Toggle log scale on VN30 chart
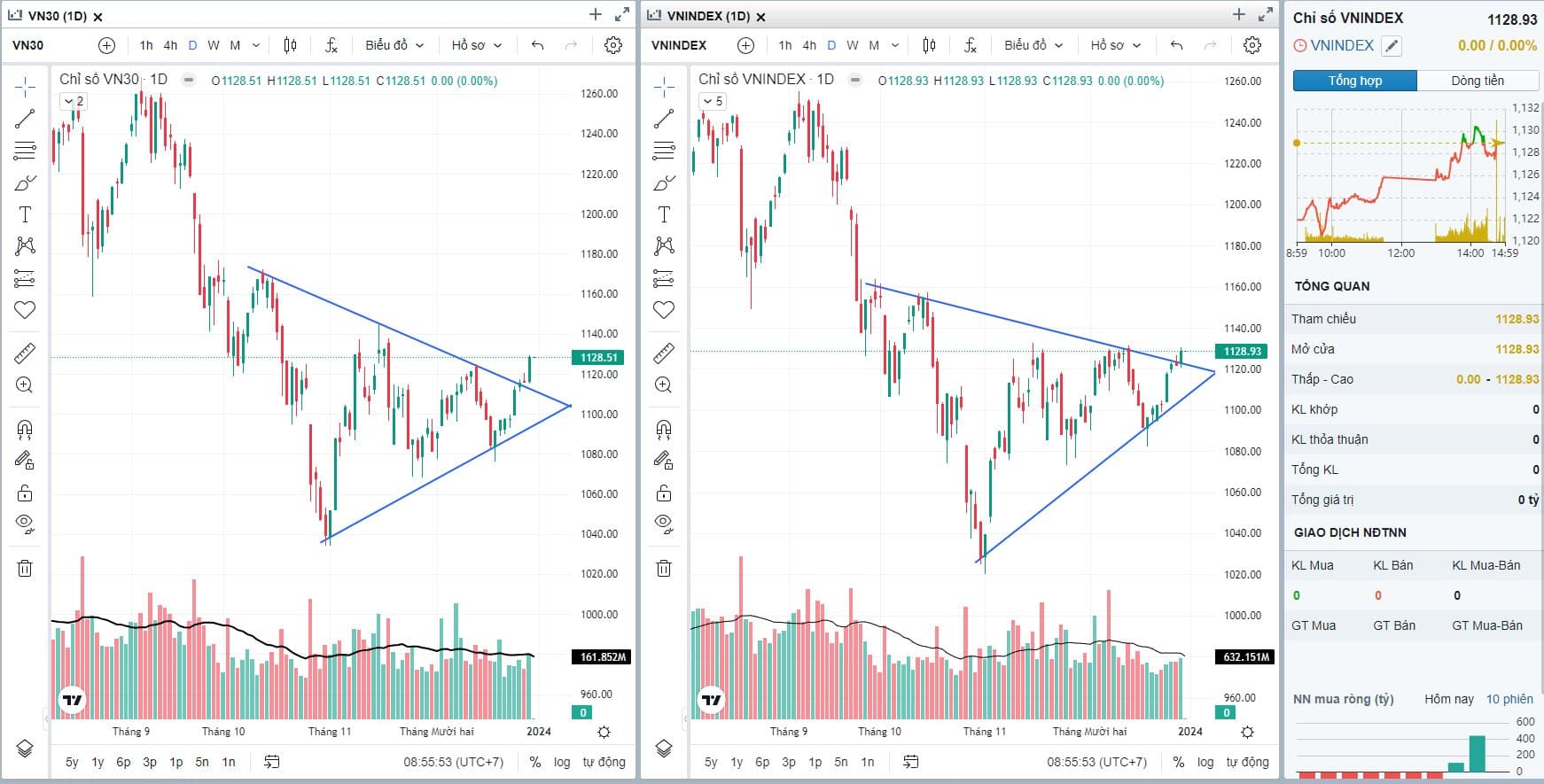This screenshot has height=784, width=1544. 562,762
